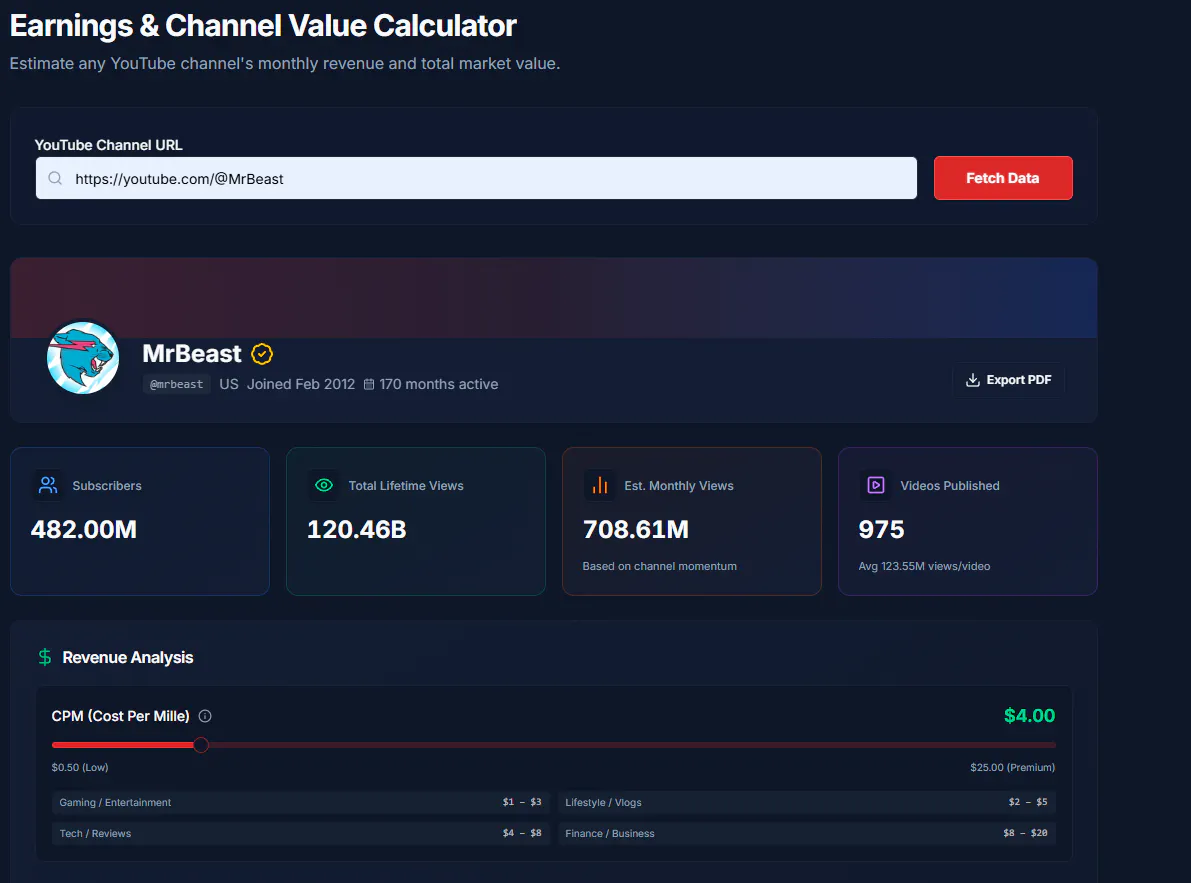Click the CPM info icon
The height and width of the screenshot is (883, 1191).
click(x=205, y=716)
